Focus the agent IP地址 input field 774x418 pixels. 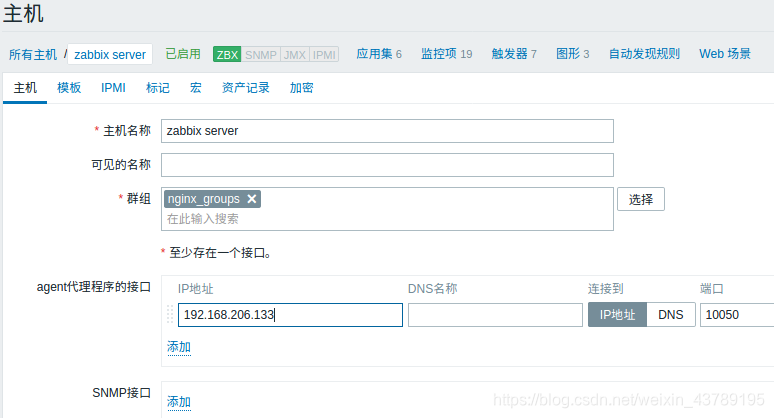[290, 315]
